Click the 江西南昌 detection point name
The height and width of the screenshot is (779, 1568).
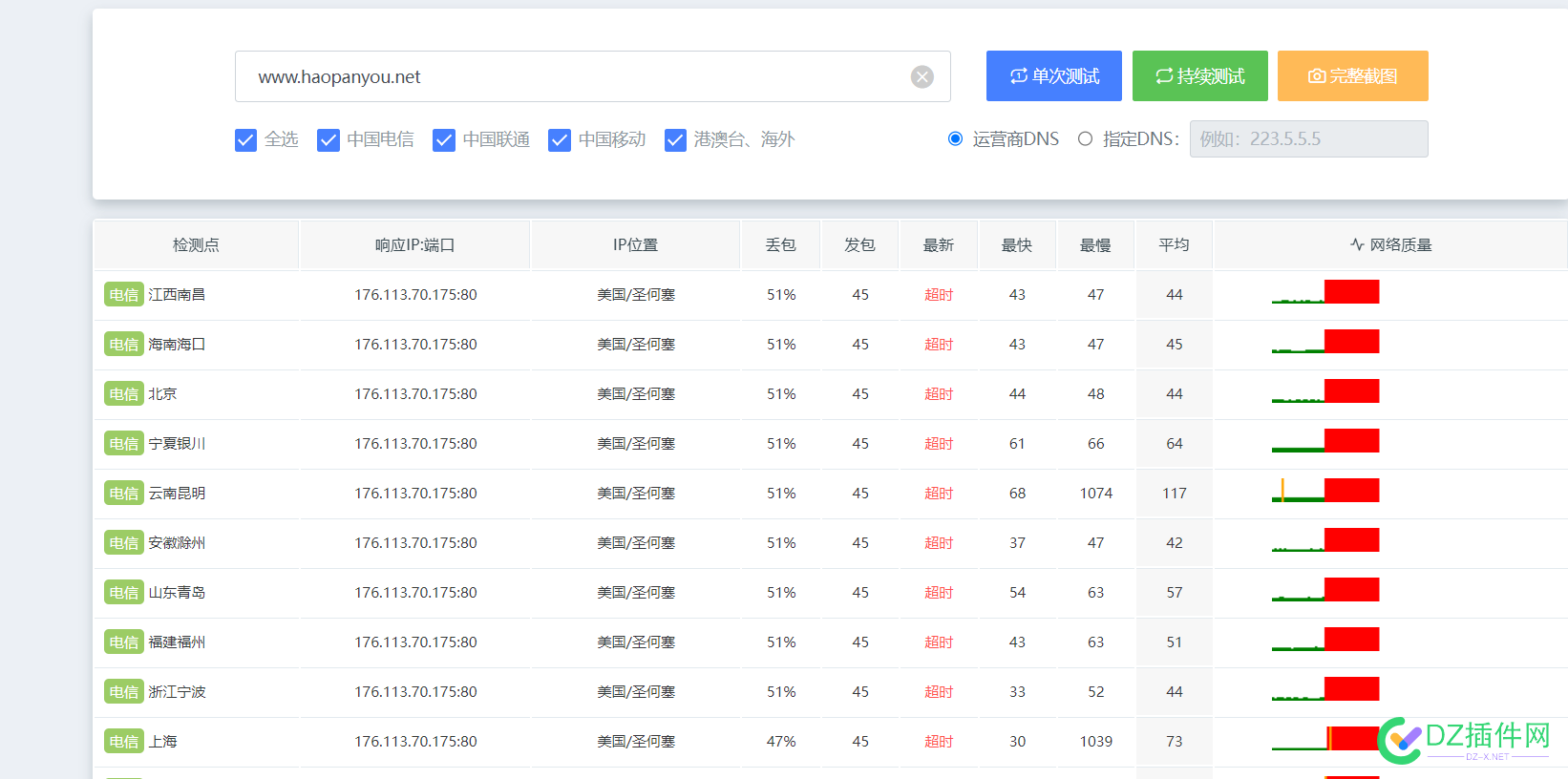(x=177, y=295)
